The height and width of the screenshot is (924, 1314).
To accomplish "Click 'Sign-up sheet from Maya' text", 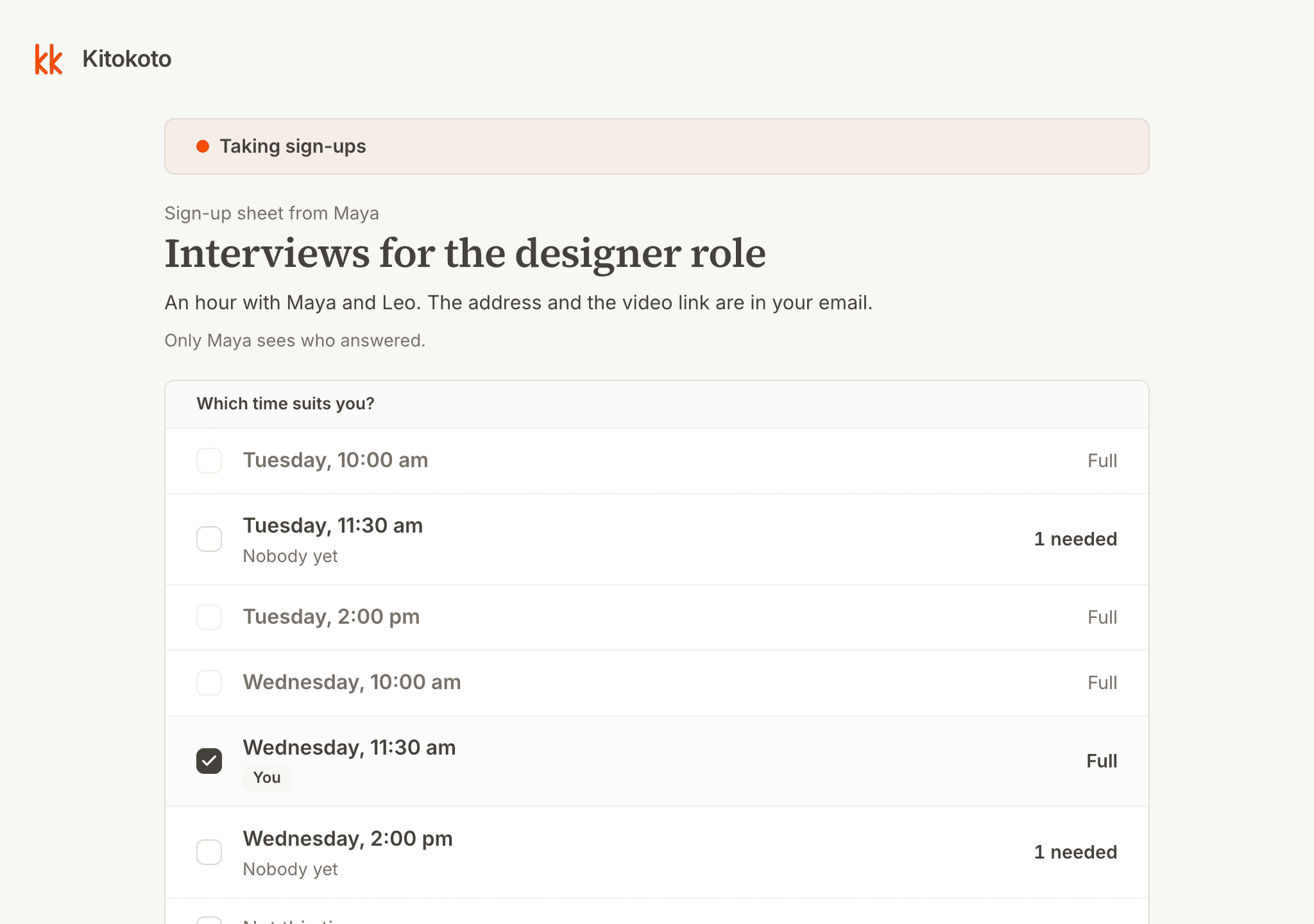I will click(x=272, y=213).
